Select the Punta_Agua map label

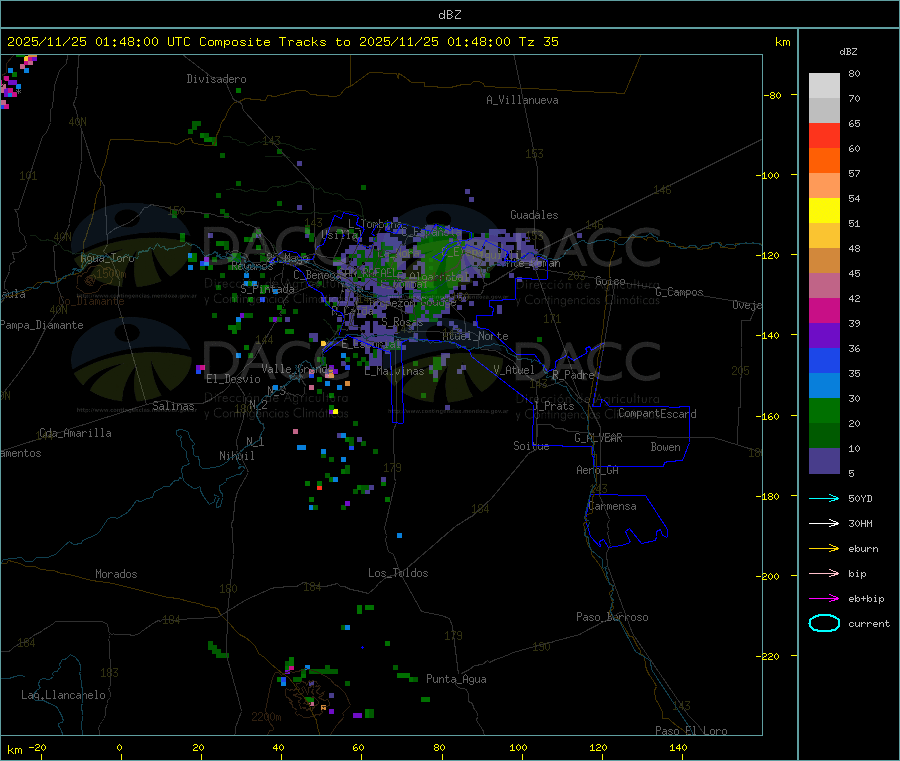coord(456,679)
